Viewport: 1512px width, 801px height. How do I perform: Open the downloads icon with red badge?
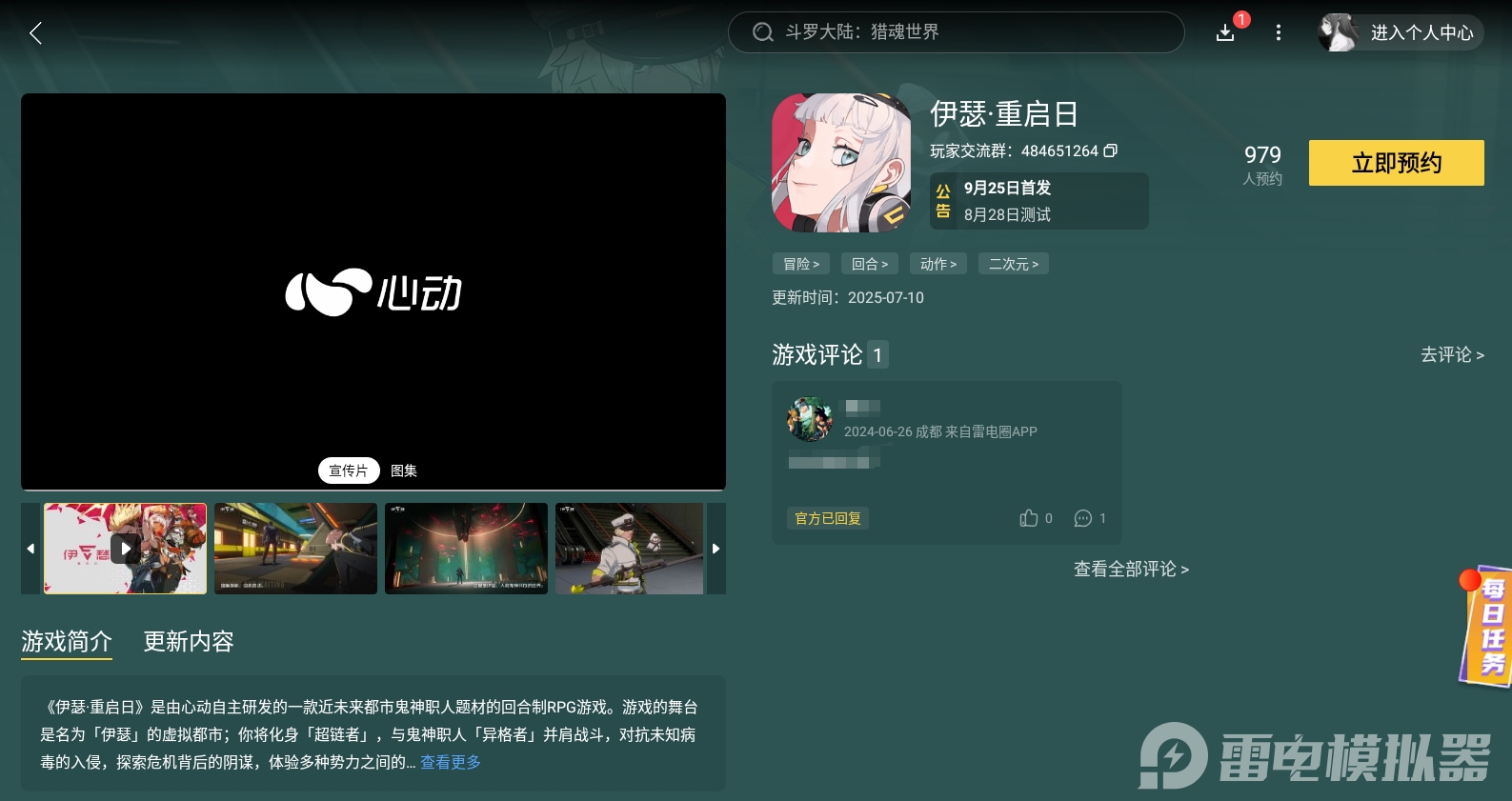[1226, 32]
